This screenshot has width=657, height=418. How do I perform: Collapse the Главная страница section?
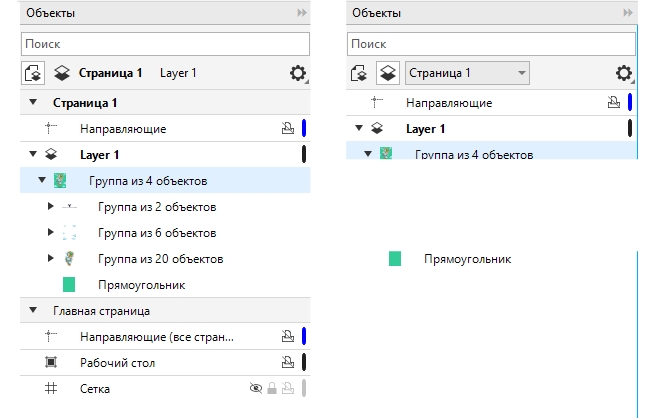point(33,310)
